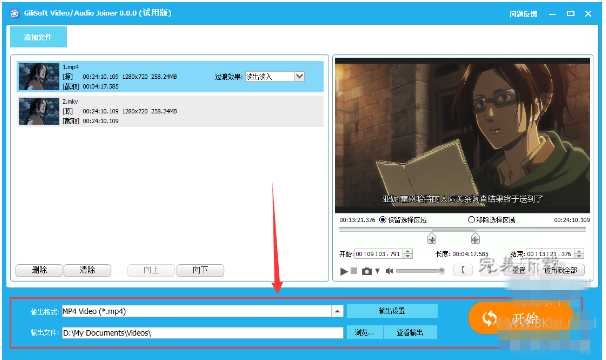Open the snapshot options dropdown arrow
Image resolution: width=606 pixels, height=360 pixels.
pyautogui.click(x=378, y=271)
